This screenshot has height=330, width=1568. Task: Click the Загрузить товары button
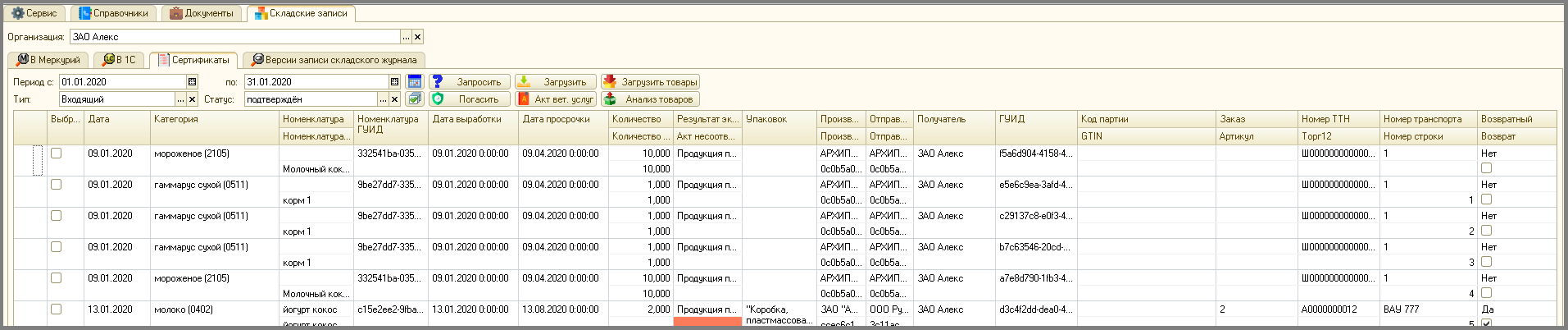[650, 82]
